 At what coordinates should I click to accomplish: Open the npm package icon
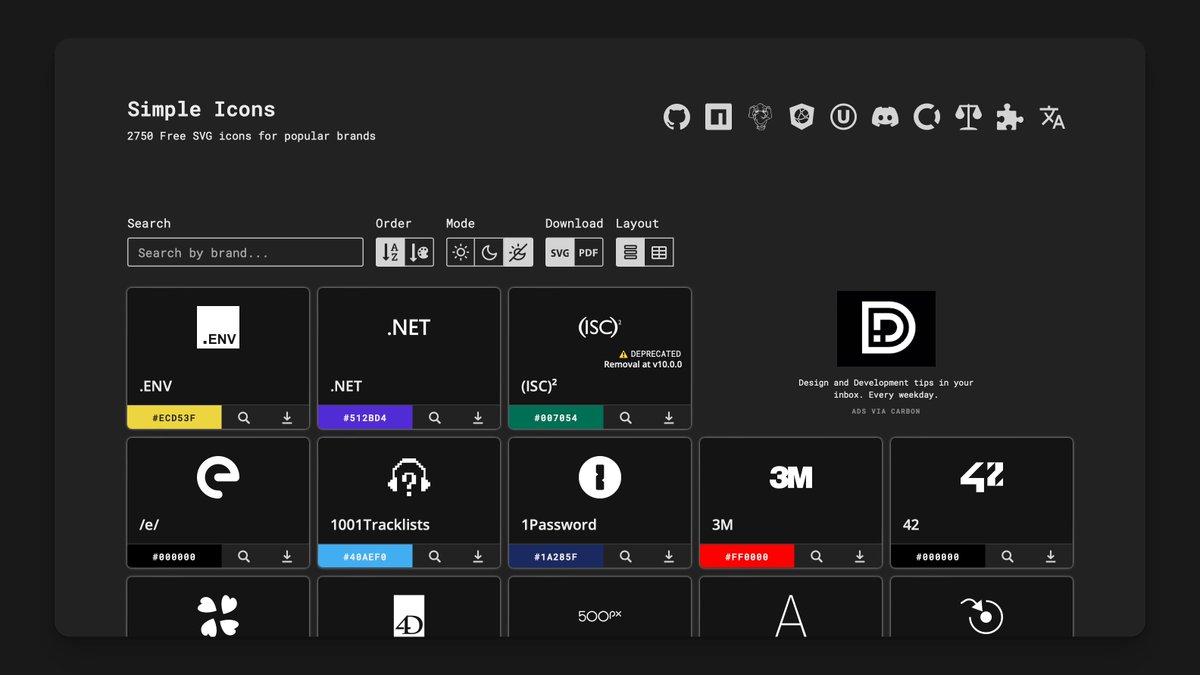[x=718, y=117]
